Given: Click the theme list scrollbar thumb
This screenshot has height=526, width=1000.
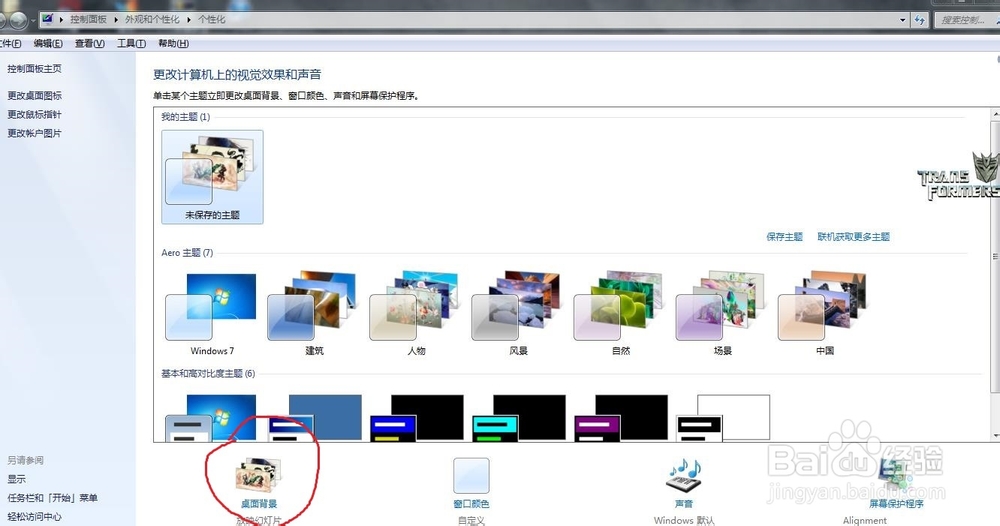Looking at the screenshot, I should (995, 255).
